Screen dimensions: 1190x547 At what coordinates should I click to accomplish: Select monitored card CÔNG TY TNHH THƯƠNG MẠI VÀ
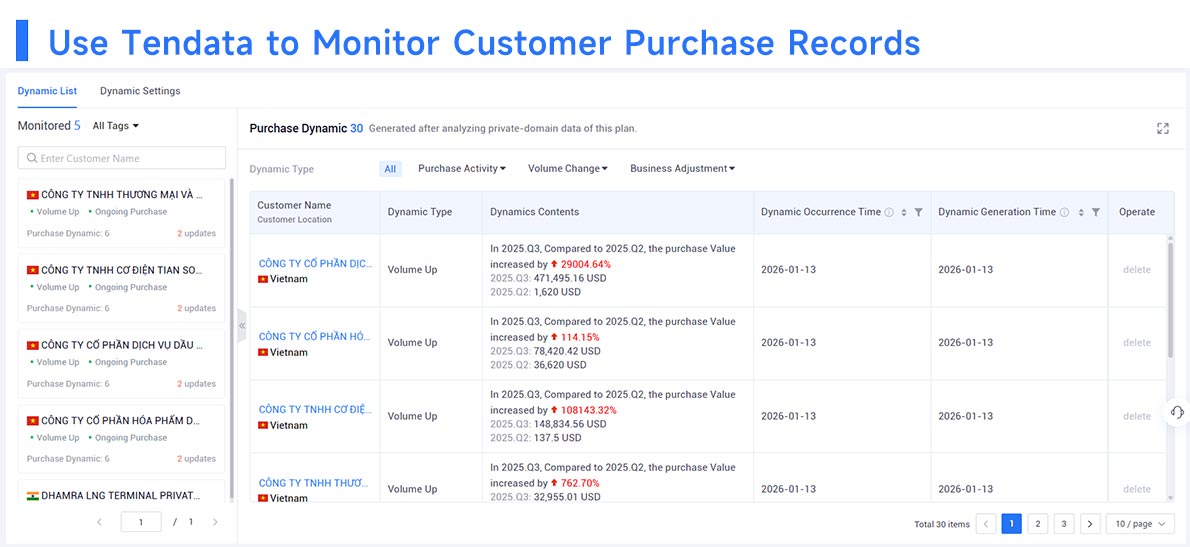coord(121,213)
